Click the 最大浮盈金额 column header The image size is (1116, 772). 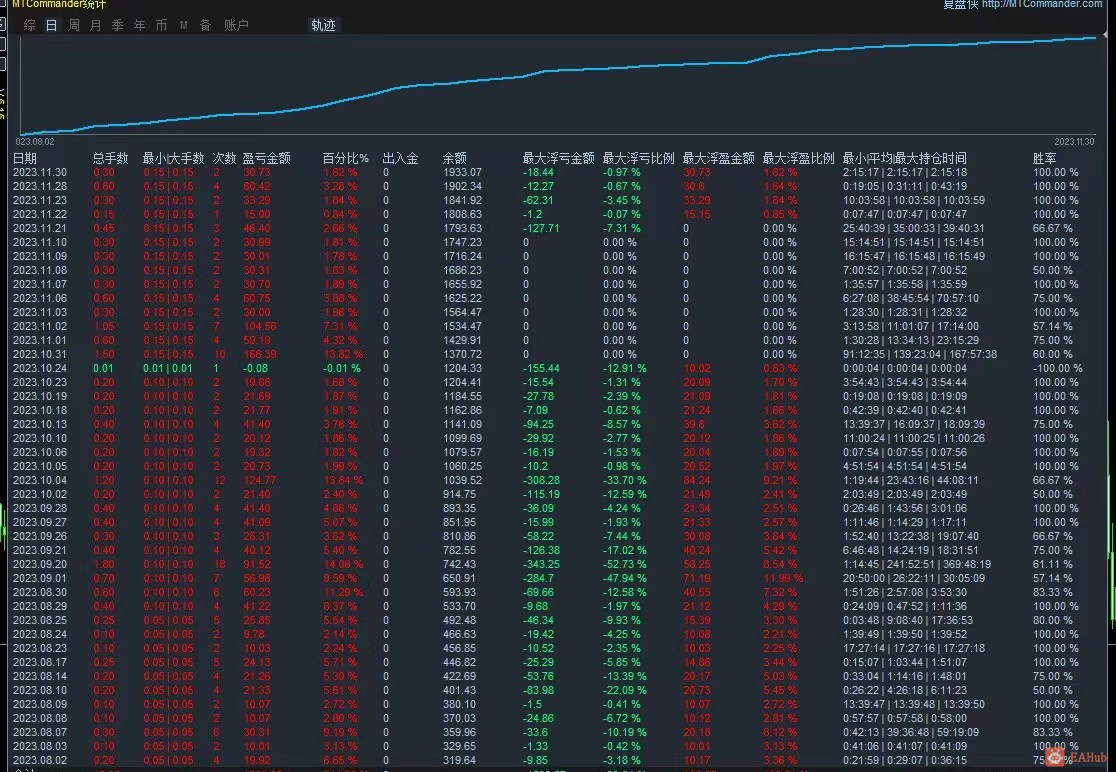tap(719, 158)
